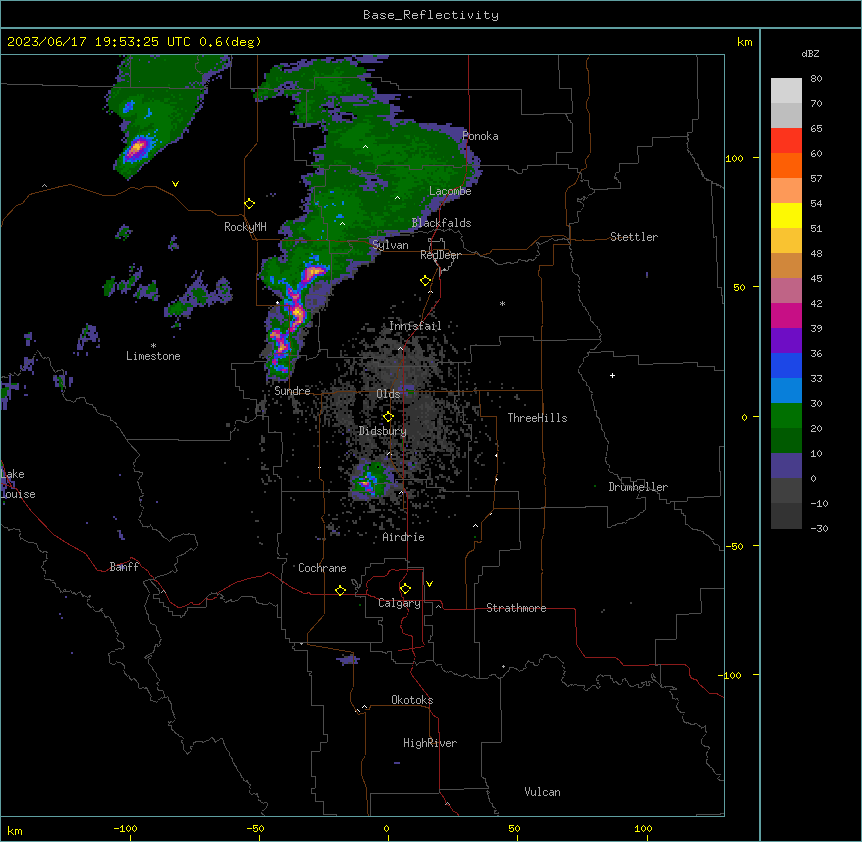
Task: Click the dBZ legend heading
Action: [810, 53]
